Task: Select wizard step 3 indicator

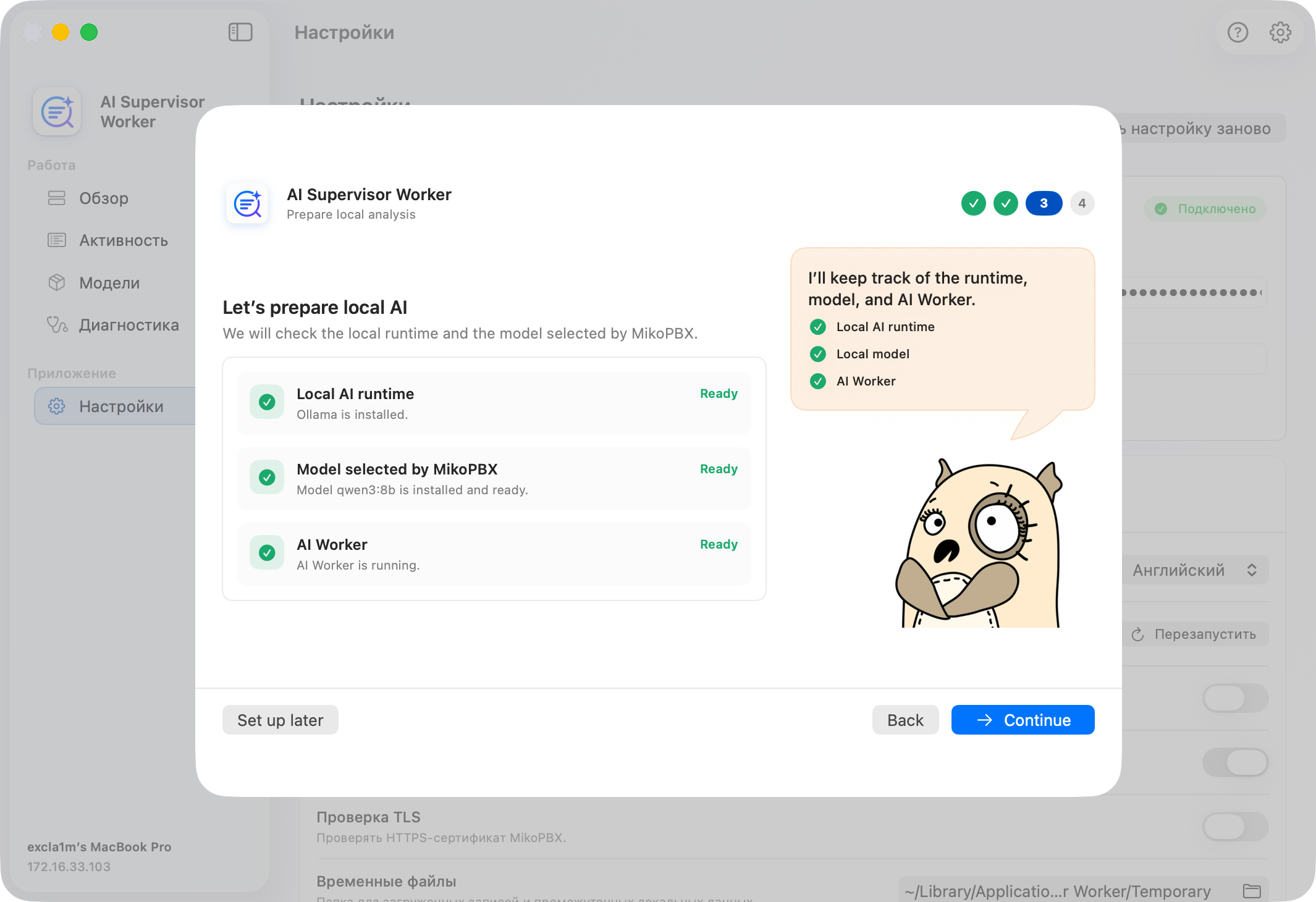Action: [x=1044, y=203]
